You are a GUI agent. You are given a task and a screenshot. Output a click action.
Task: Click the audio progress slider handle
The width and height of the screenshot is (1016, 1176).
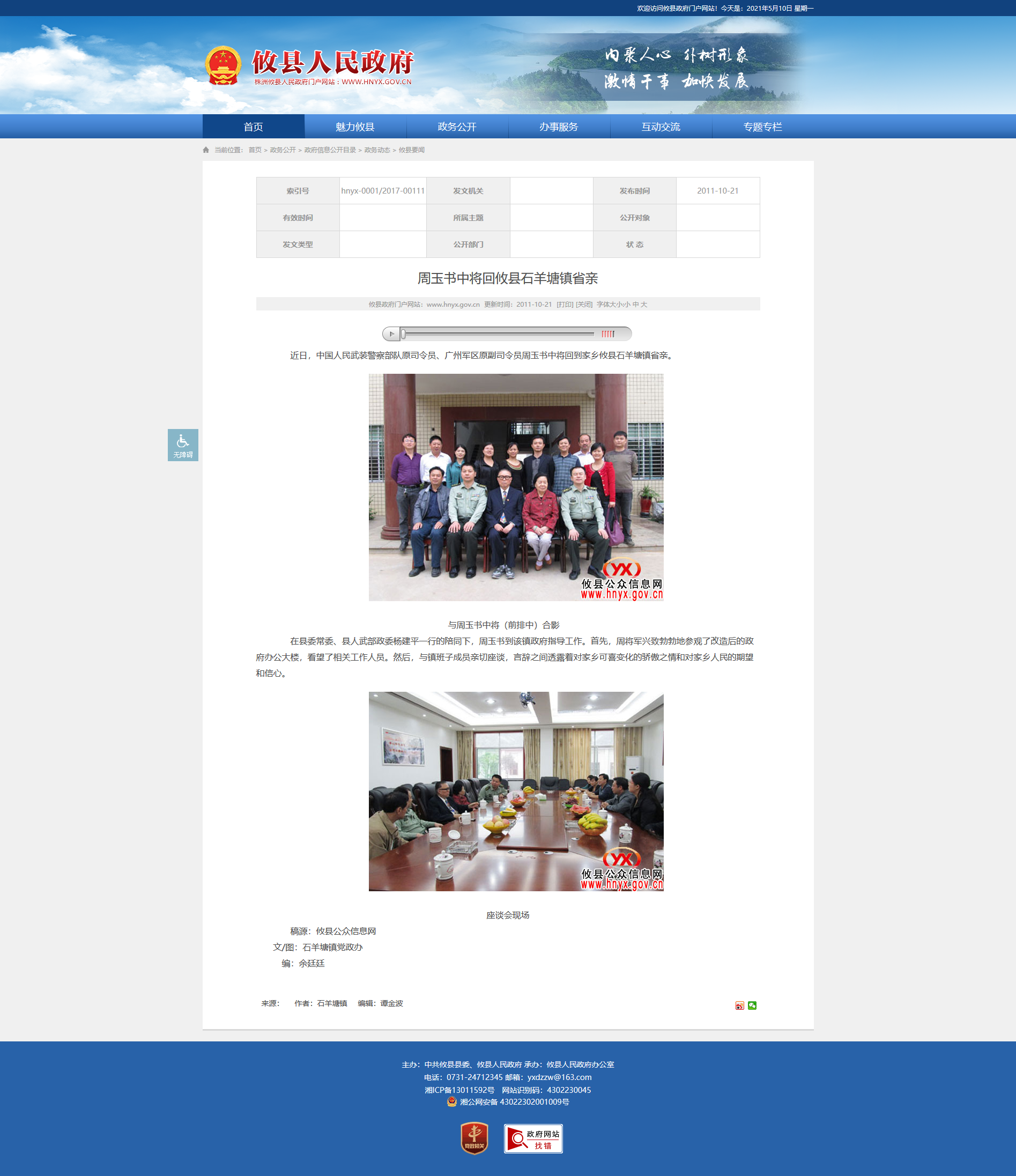(x=403, y=334)
